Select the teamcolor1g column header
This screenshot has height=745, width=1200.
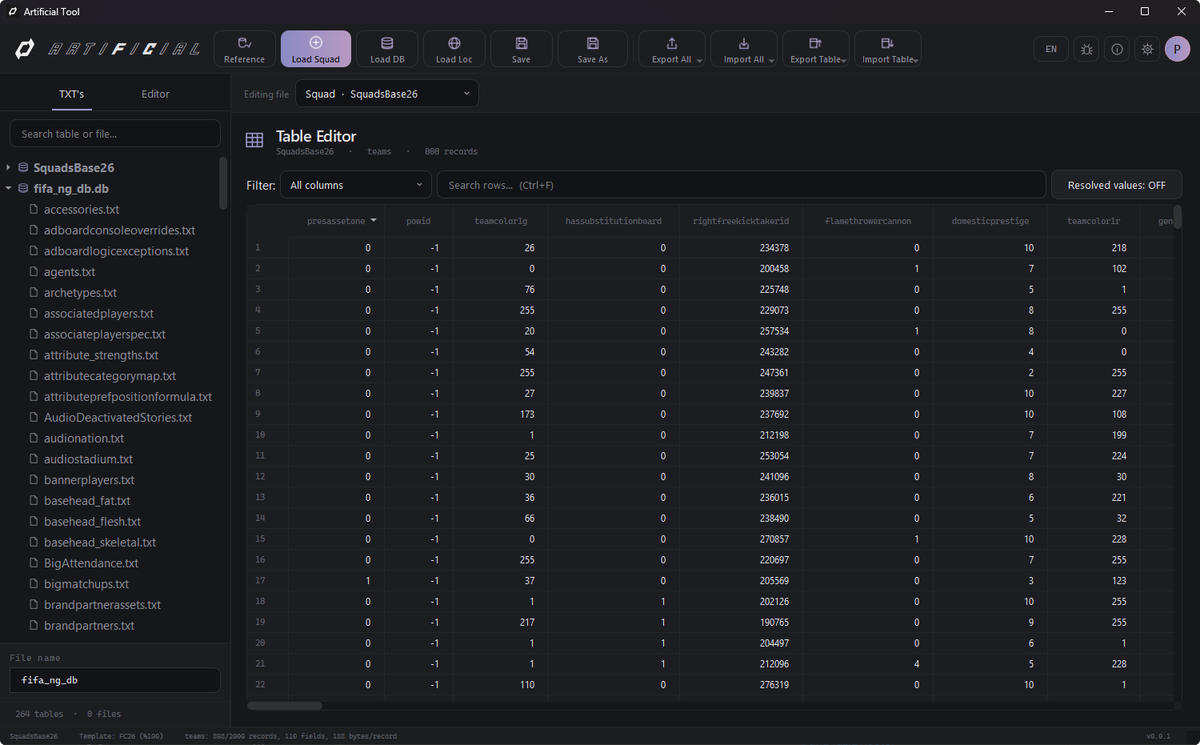click(501, 221)
